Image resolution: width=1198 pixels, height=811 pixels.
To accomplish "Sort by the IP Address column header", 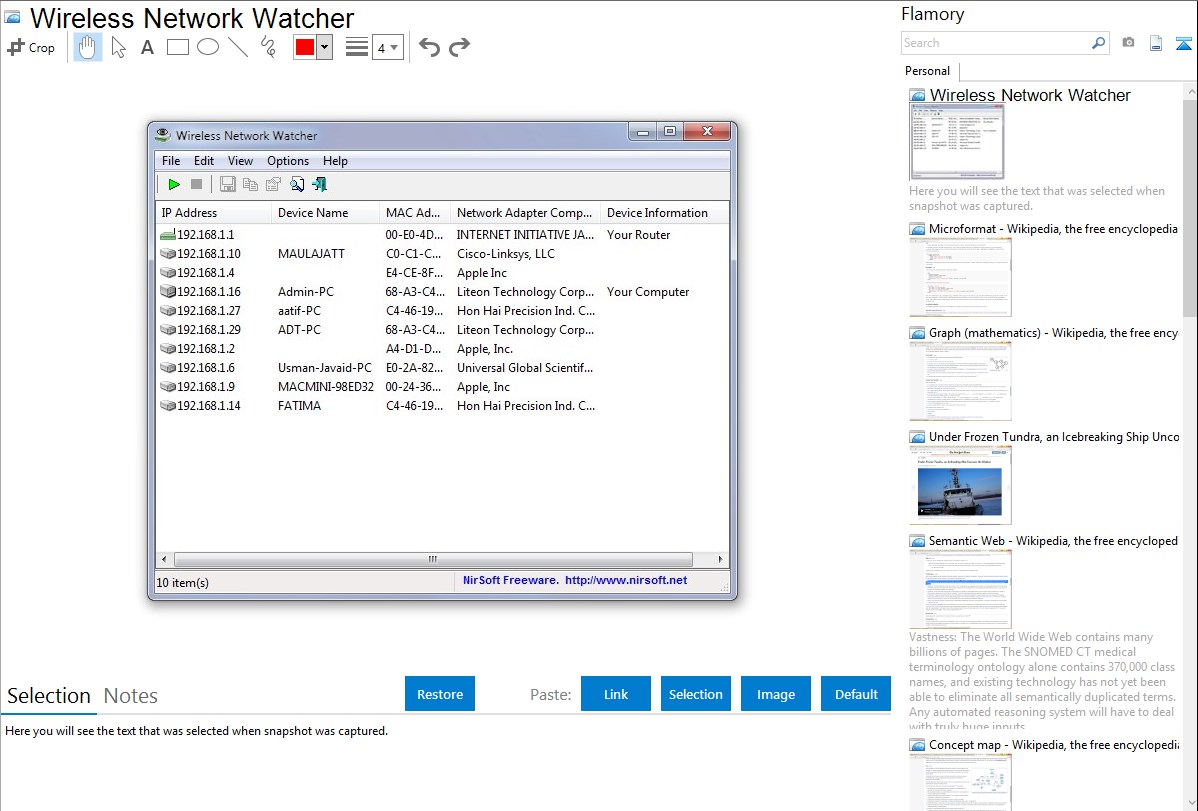I will tap(213, 213).
